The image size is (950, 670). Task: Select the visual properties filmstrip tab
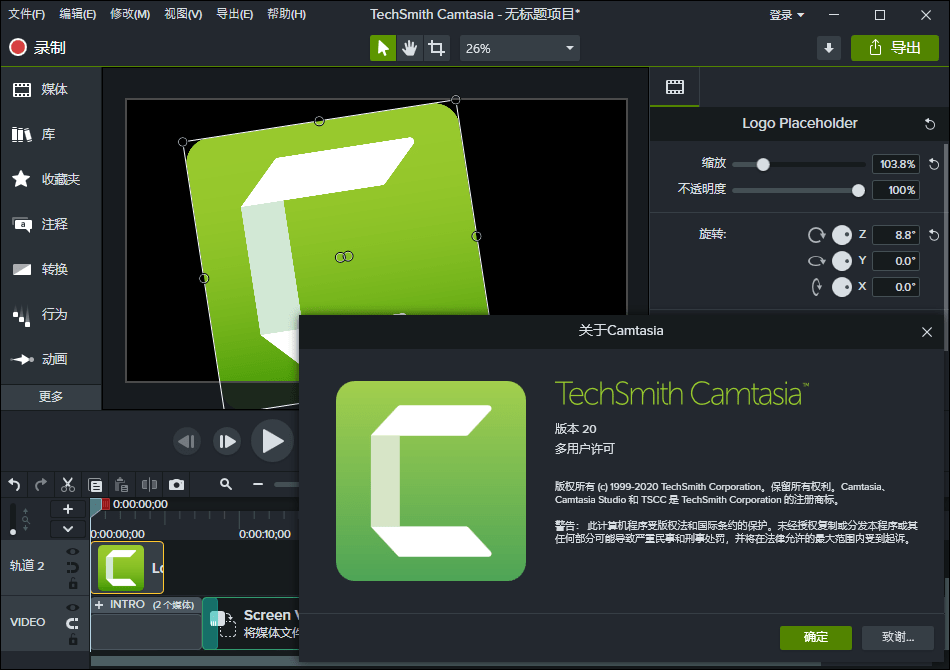pos(674,87)
